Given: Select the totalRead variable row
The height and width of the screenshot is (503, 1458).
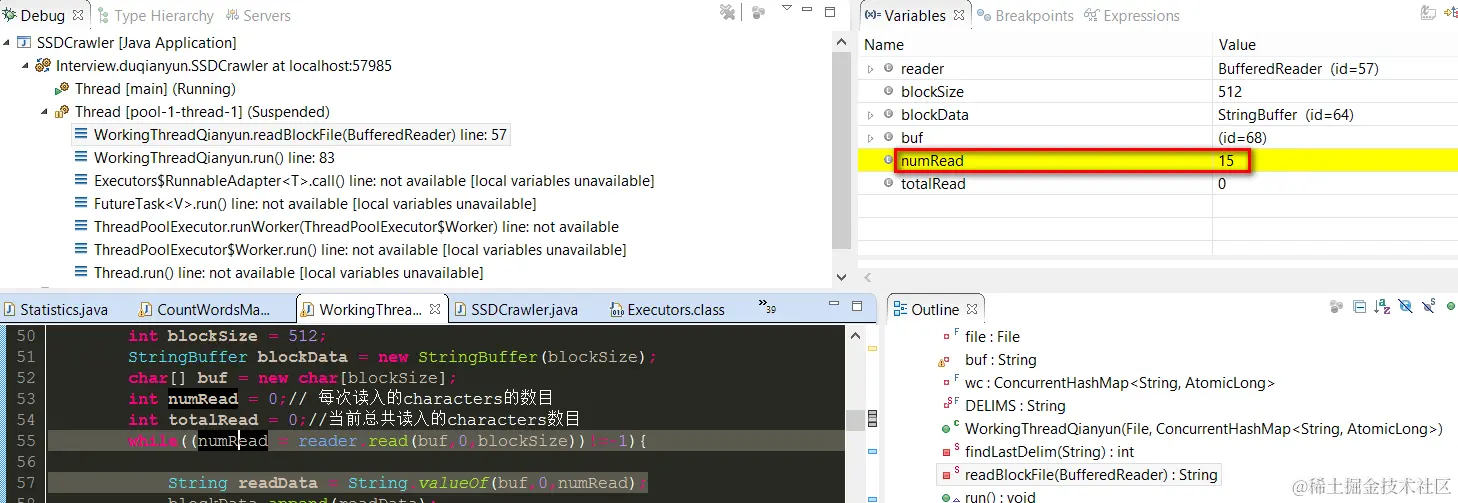Looking at the screenshot, I should pyautogui.click(x=1158, y=184).
